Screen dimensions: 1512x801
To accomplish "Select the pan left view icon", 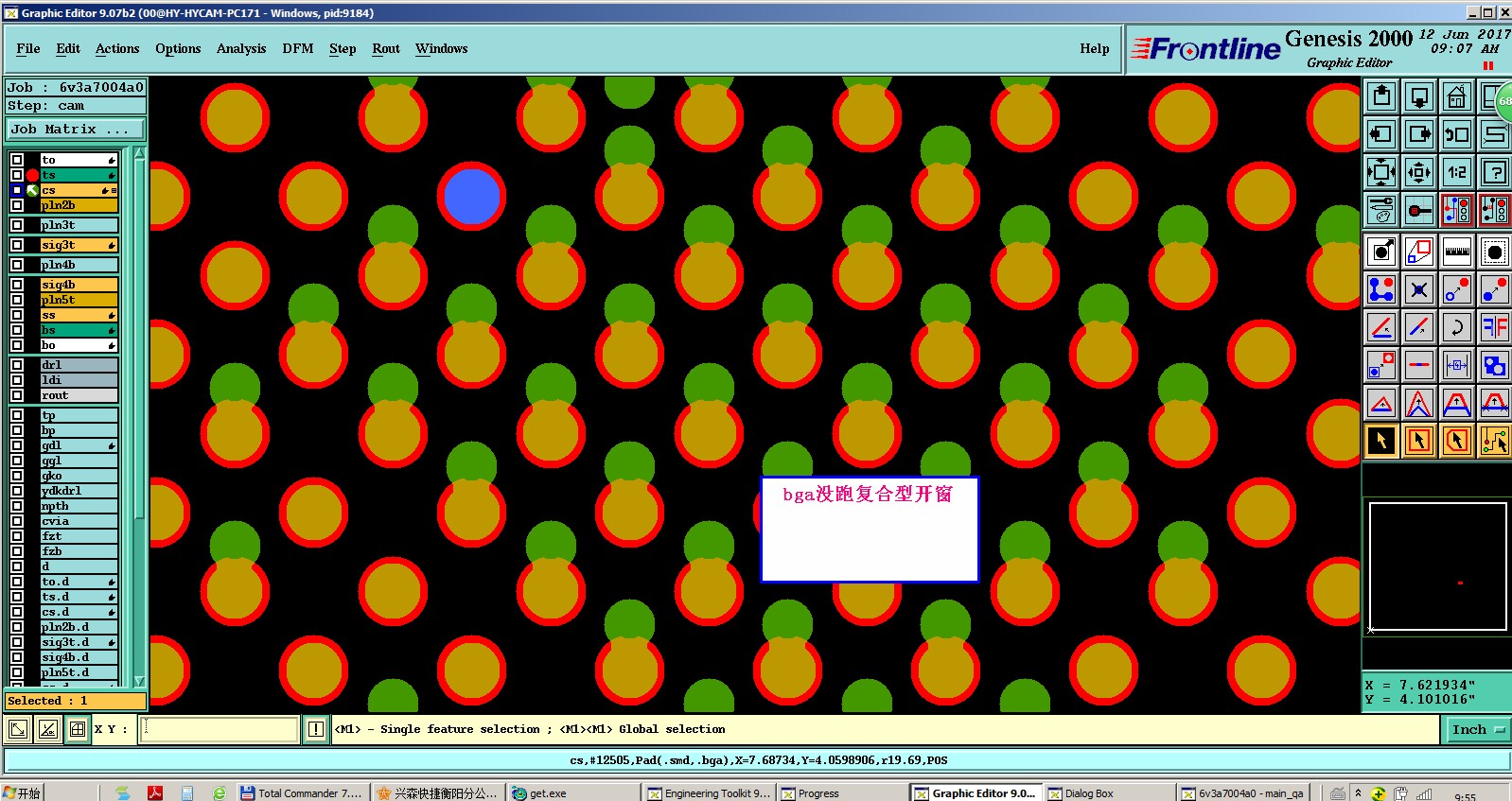I will click(1381, 134).
